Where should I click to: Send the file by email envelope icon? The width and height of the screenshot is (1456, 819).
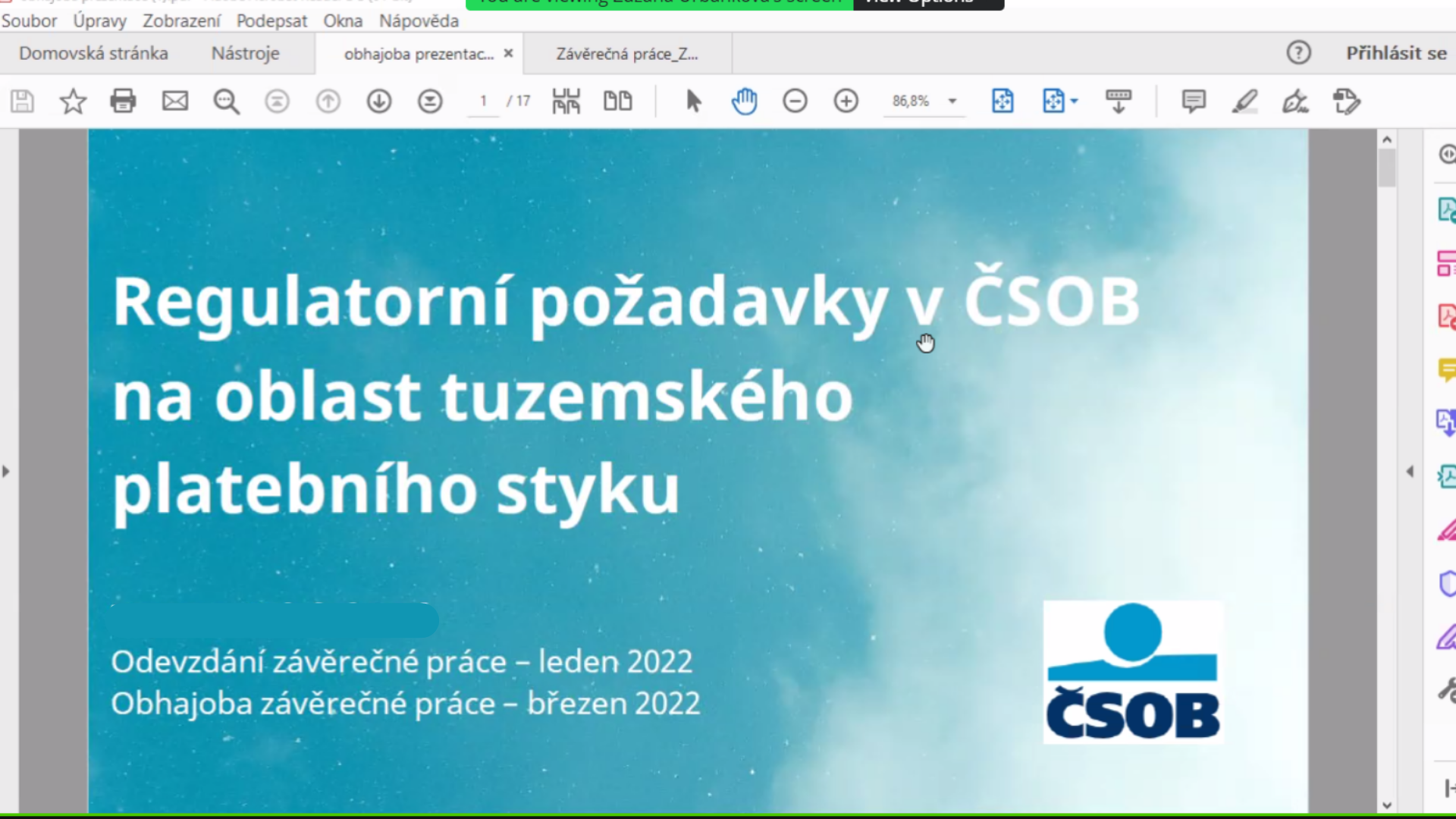[175, 101]
